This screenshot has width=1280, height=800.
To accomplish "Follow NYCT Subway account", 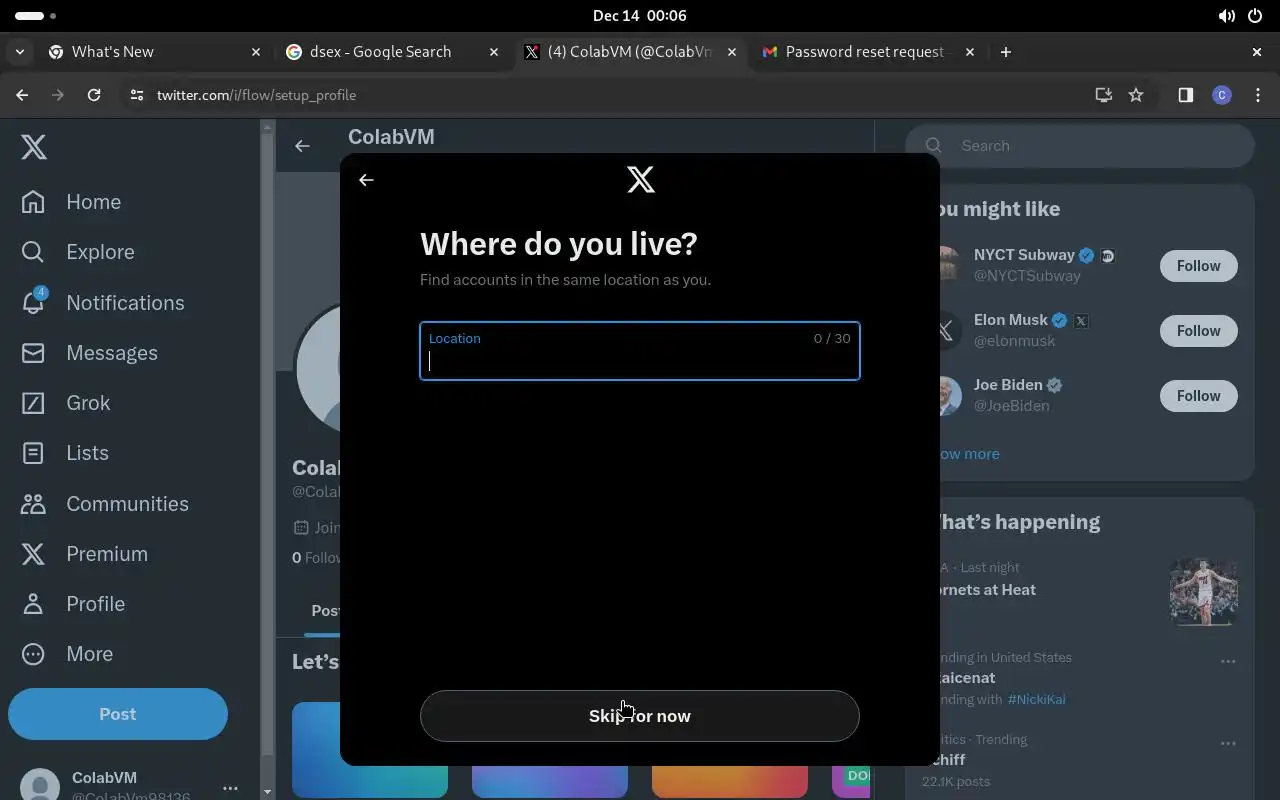I will click(1198, 266).
